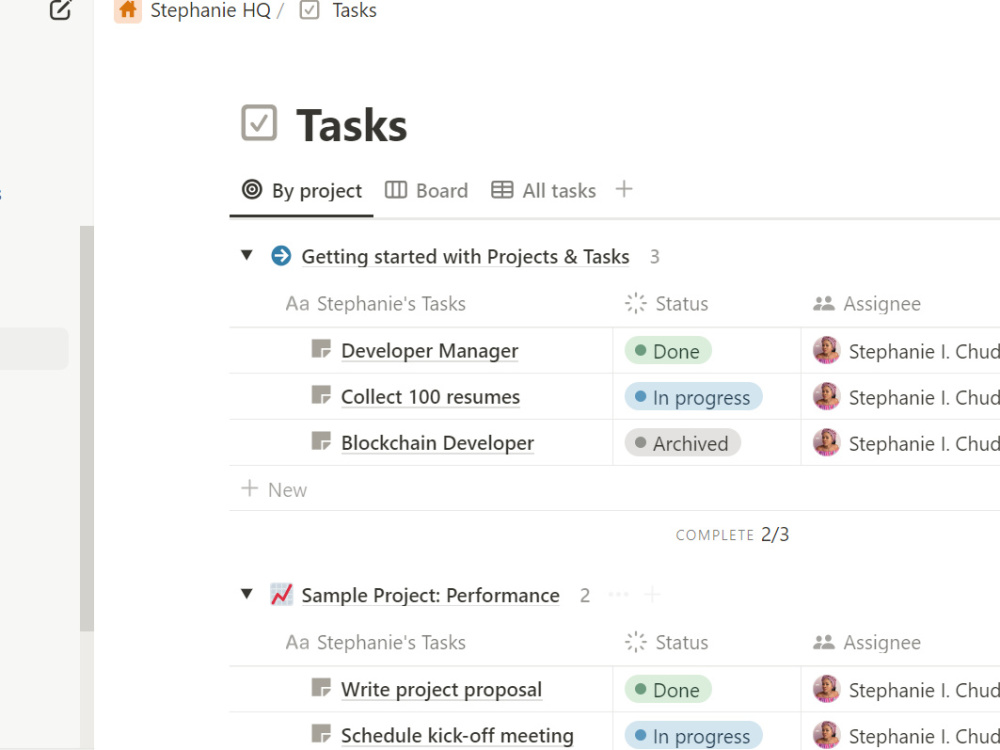Viewport: 1000px width, 750px height.
Task: Open Sample Project: Performance project
Action: 430,595
